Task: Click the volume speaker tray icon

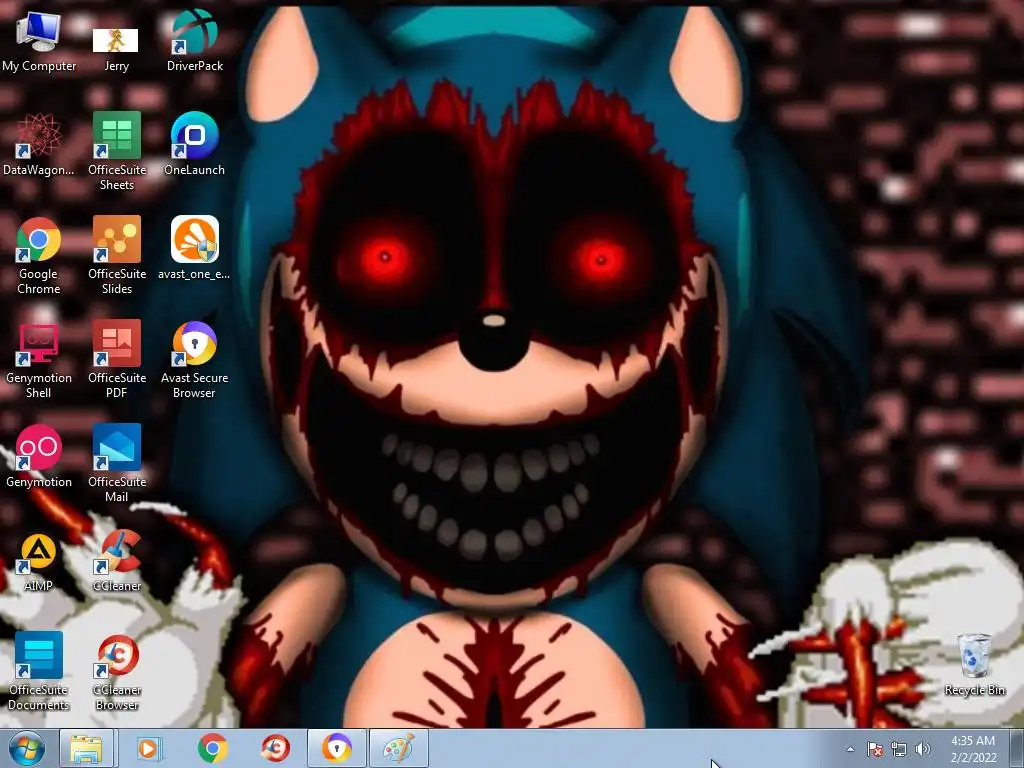Action: [x=922, y=749]
